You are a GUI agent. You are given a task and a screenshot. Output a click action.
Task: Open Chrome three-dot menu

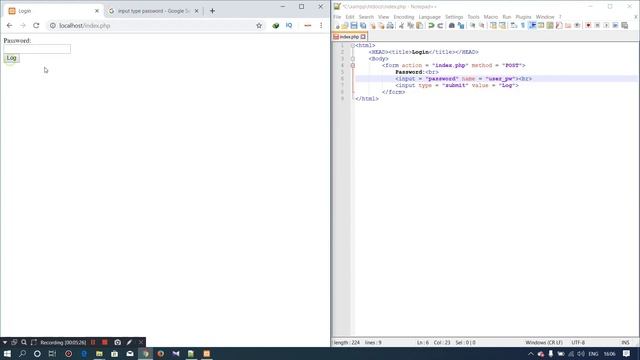321,25
